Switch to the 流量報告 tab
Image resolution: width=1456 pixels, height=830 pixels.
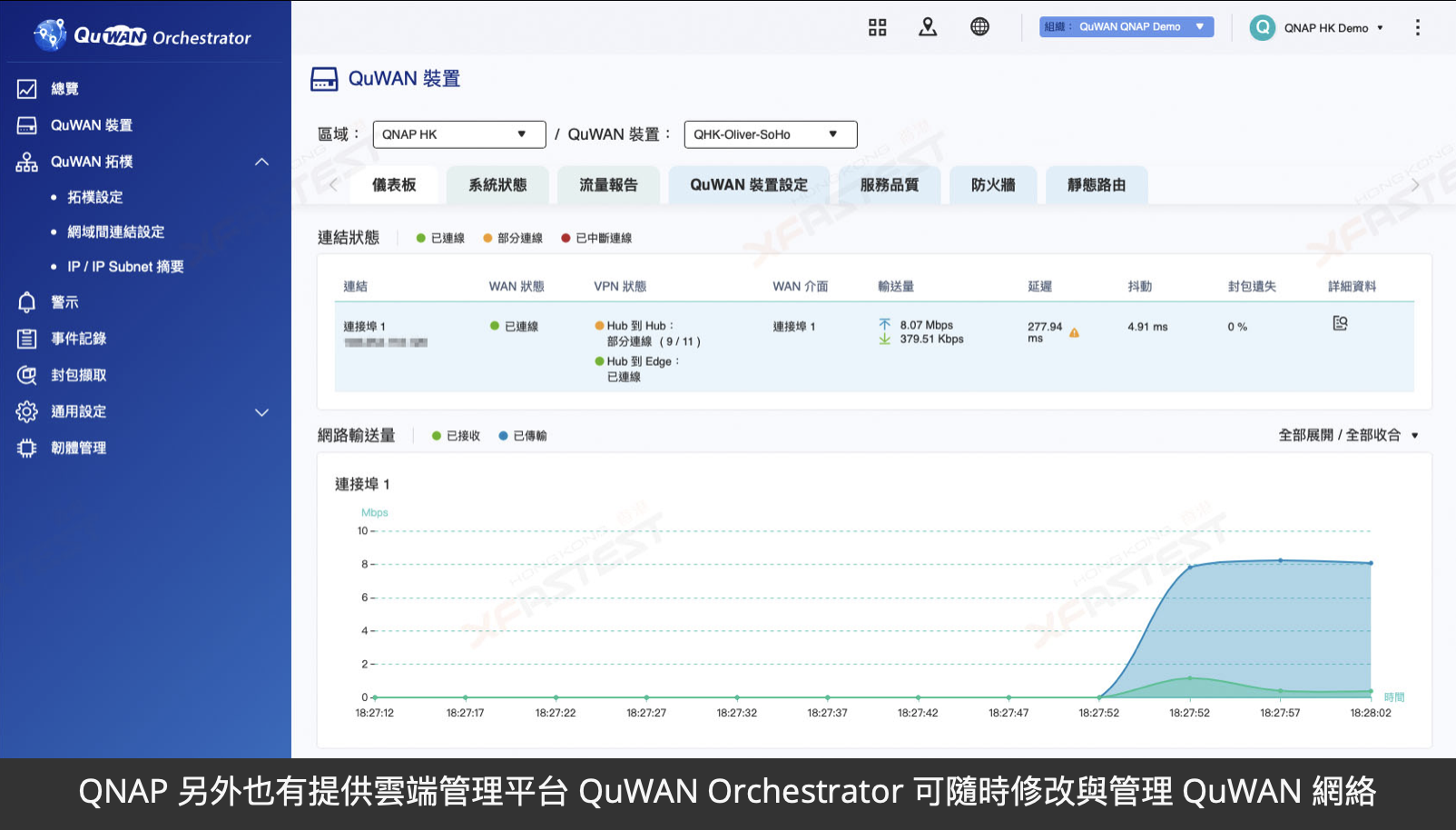tap(608, 184)
